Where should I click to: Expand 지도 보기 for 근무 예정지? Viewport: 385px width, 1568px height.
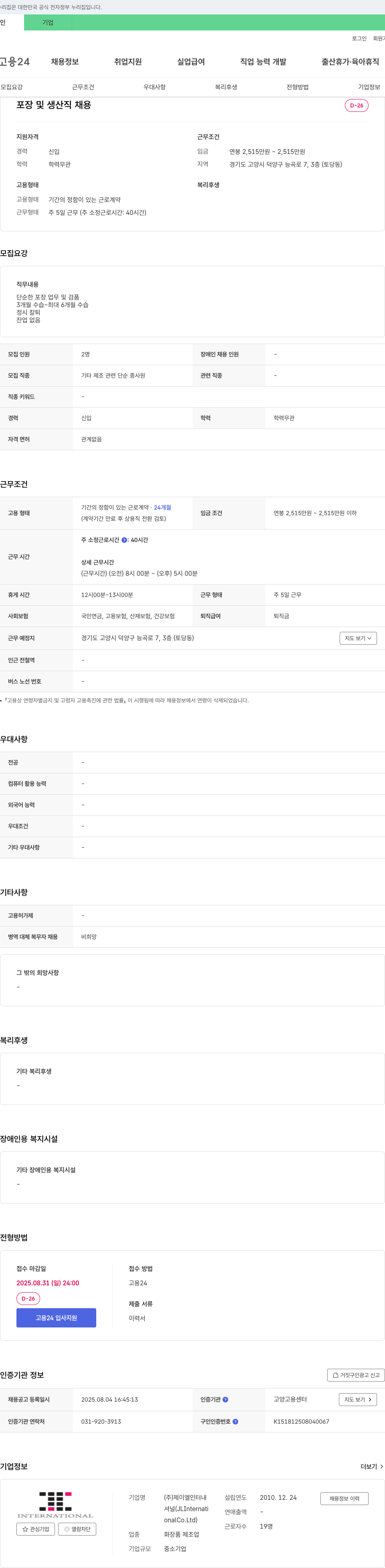point(358,638)
